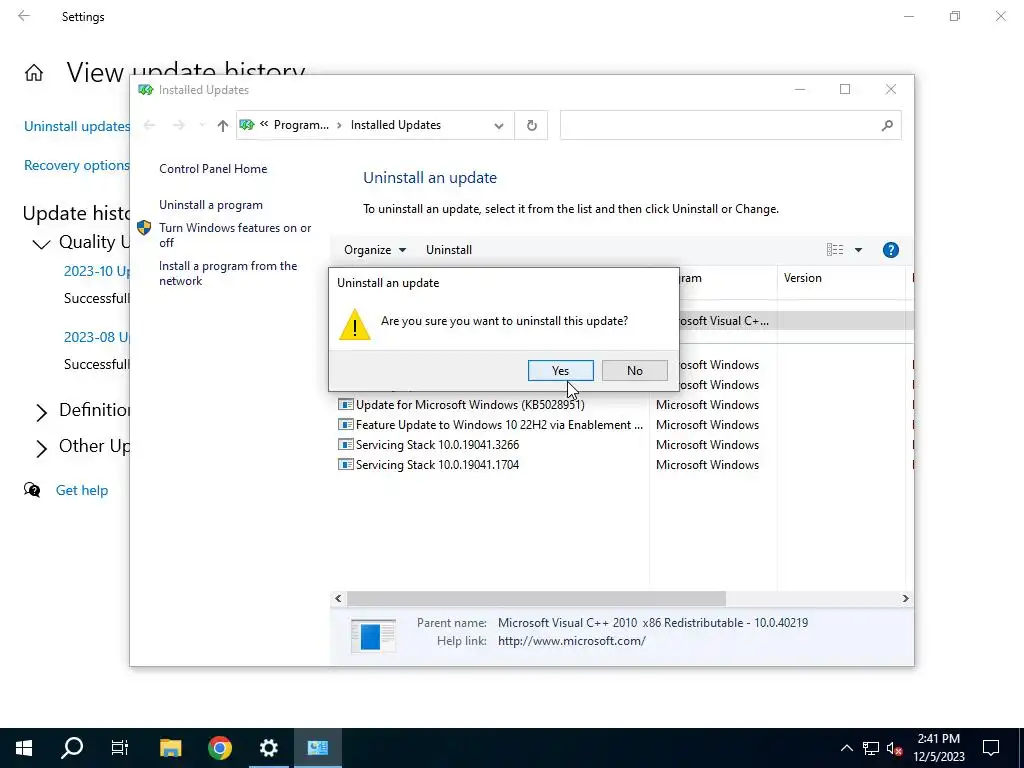Image resolution: width=1024 pixels, height=768 pixels.
Task: Show hidden tray icons chevron
Action: tap(846, 748)
